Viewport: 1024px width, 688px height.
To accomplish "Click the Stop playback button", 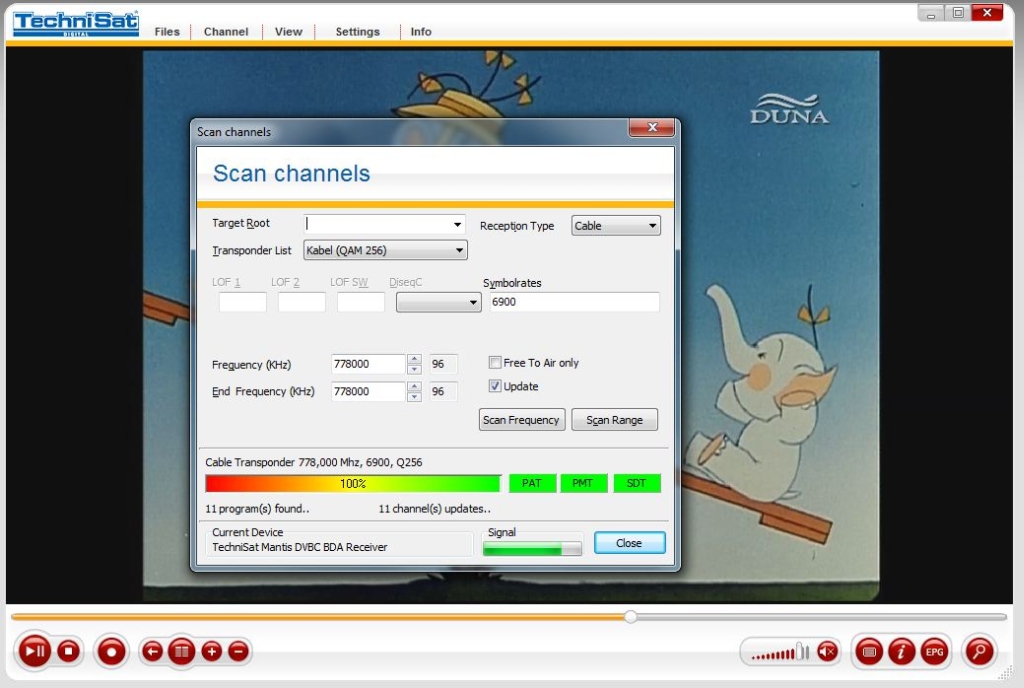I will [x=69, y=651].
